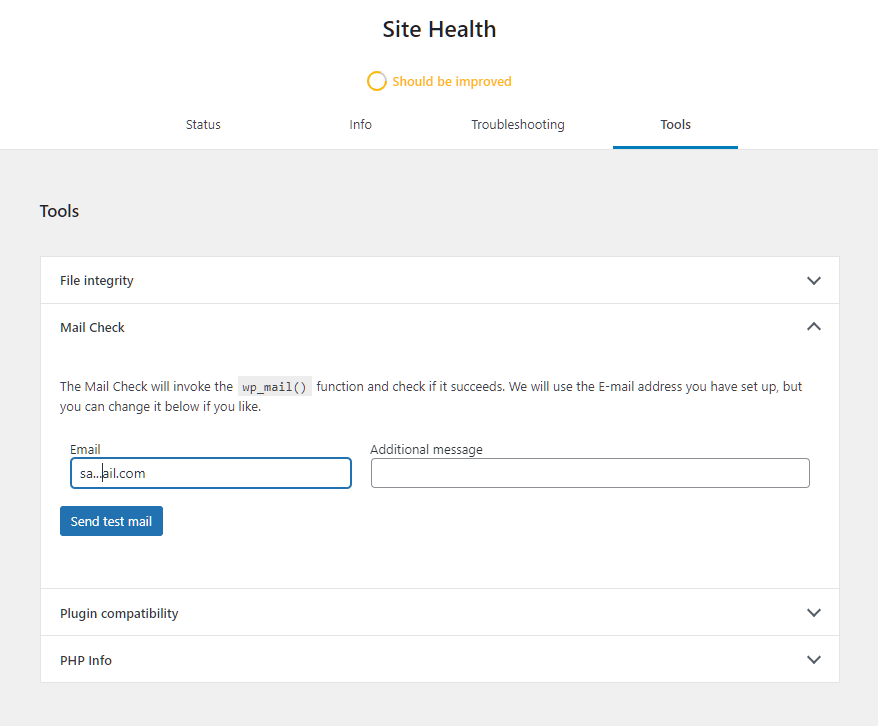
Task: Click the Additional message field
Action: (590, 473)
